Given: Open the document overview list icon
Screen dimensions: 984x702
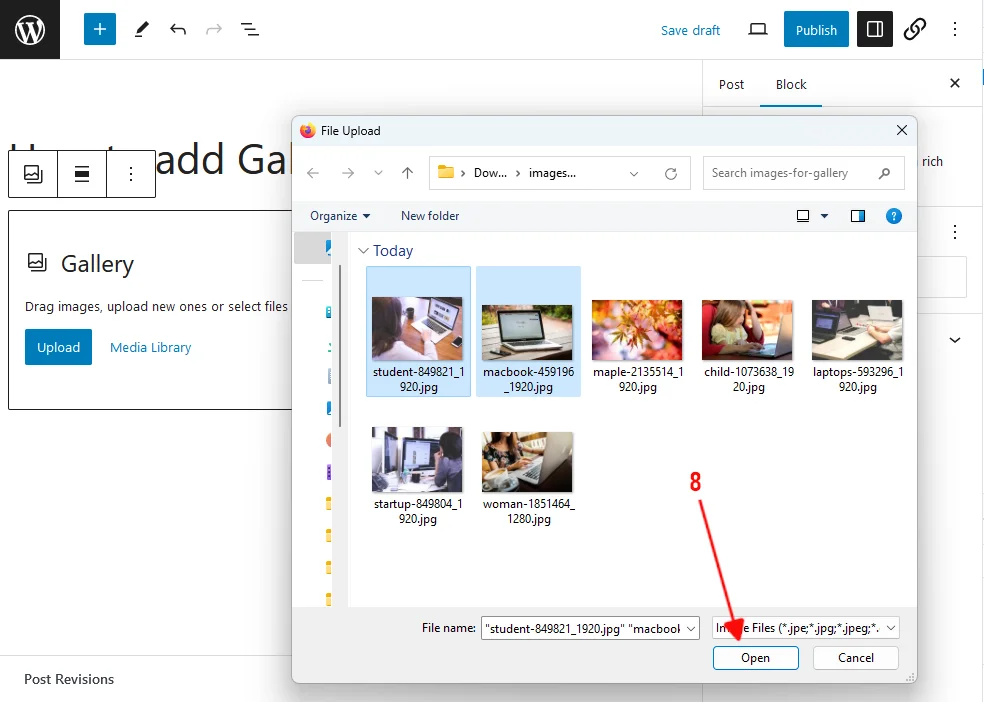Looking at the screenshot, I should point(250,30).
